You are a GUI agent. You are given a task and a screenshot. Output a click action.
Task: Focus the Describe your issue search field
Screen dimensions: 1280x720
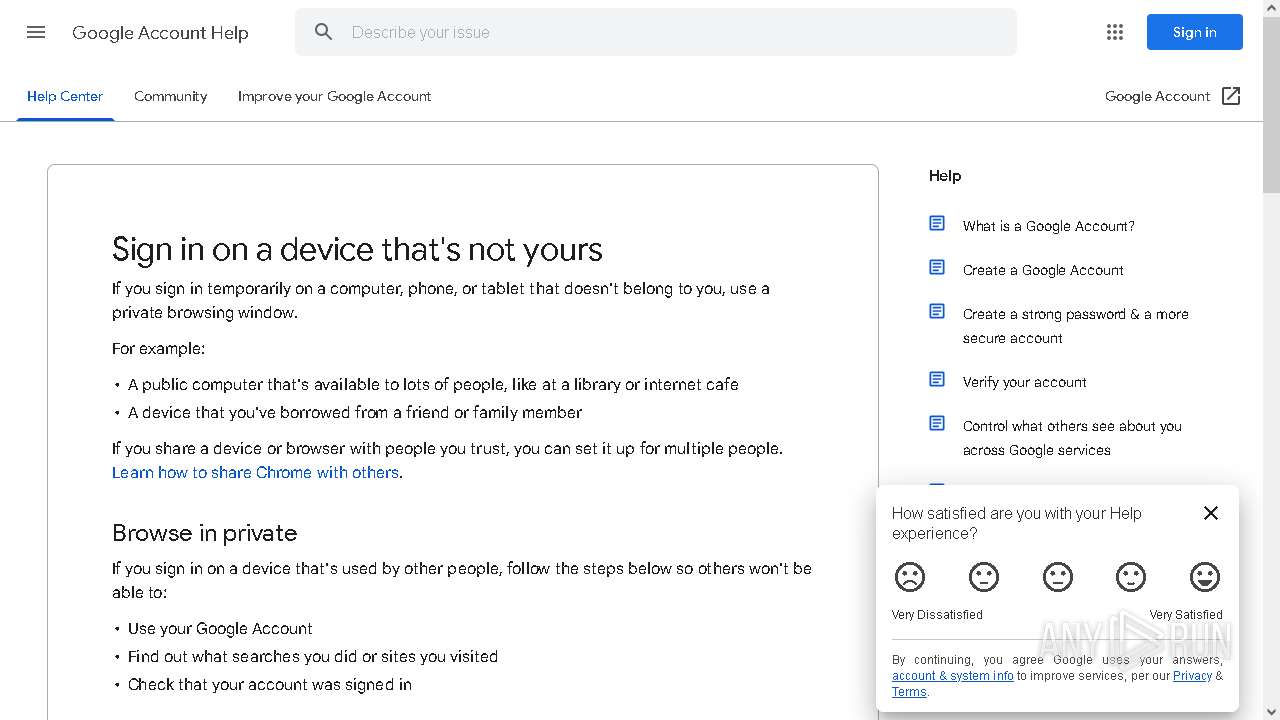pyautogui.click(x=656, y=32)
